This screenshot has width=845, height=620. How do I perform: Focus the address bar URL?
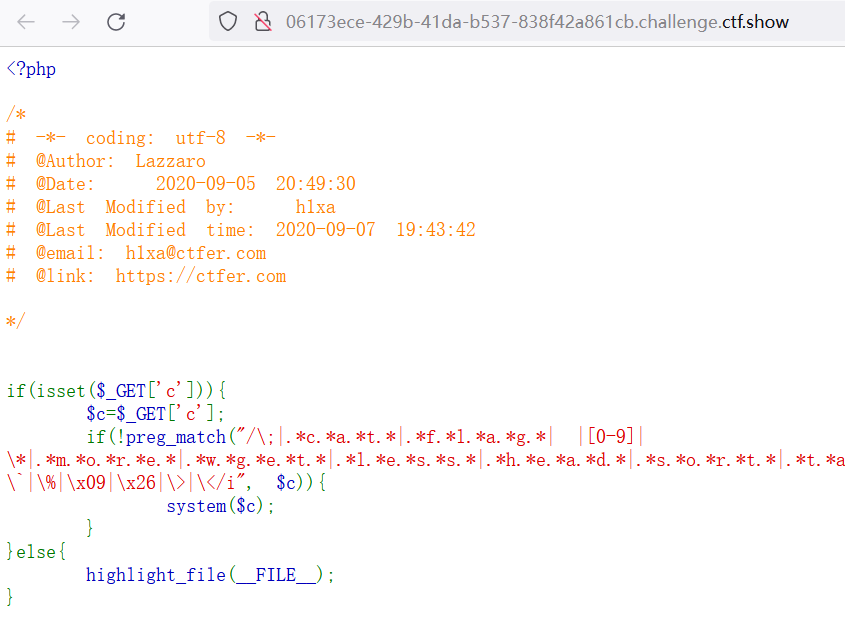[537, 22]
